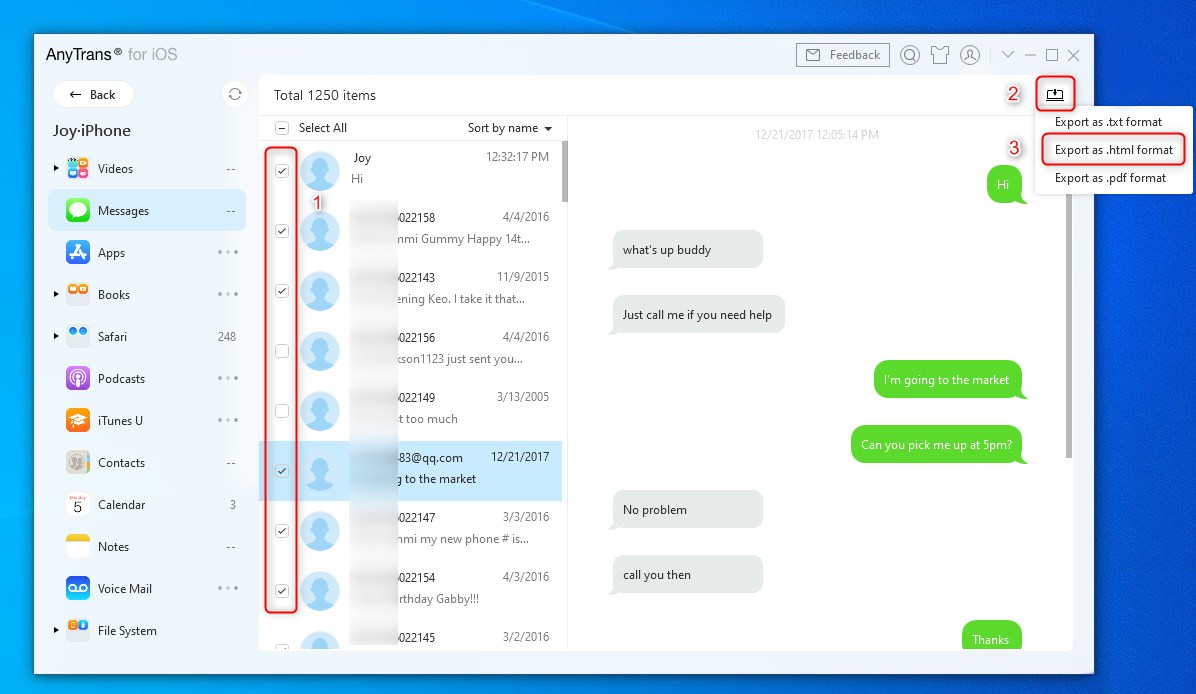The height and width of the screenshot is (694, 1196).
Task: Expand the Books category tree
Action: click(x=56, y=294)
